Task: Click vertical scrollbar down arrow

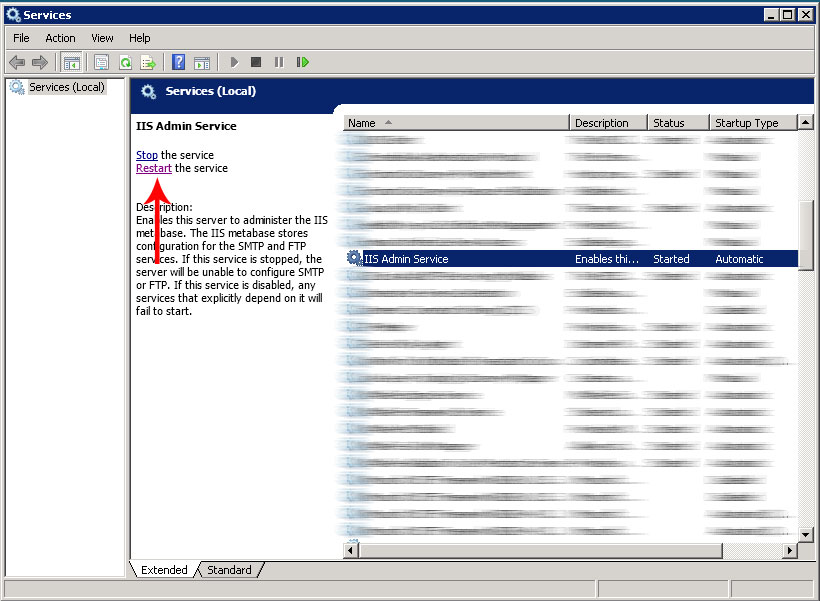Action: pos(805,535)
